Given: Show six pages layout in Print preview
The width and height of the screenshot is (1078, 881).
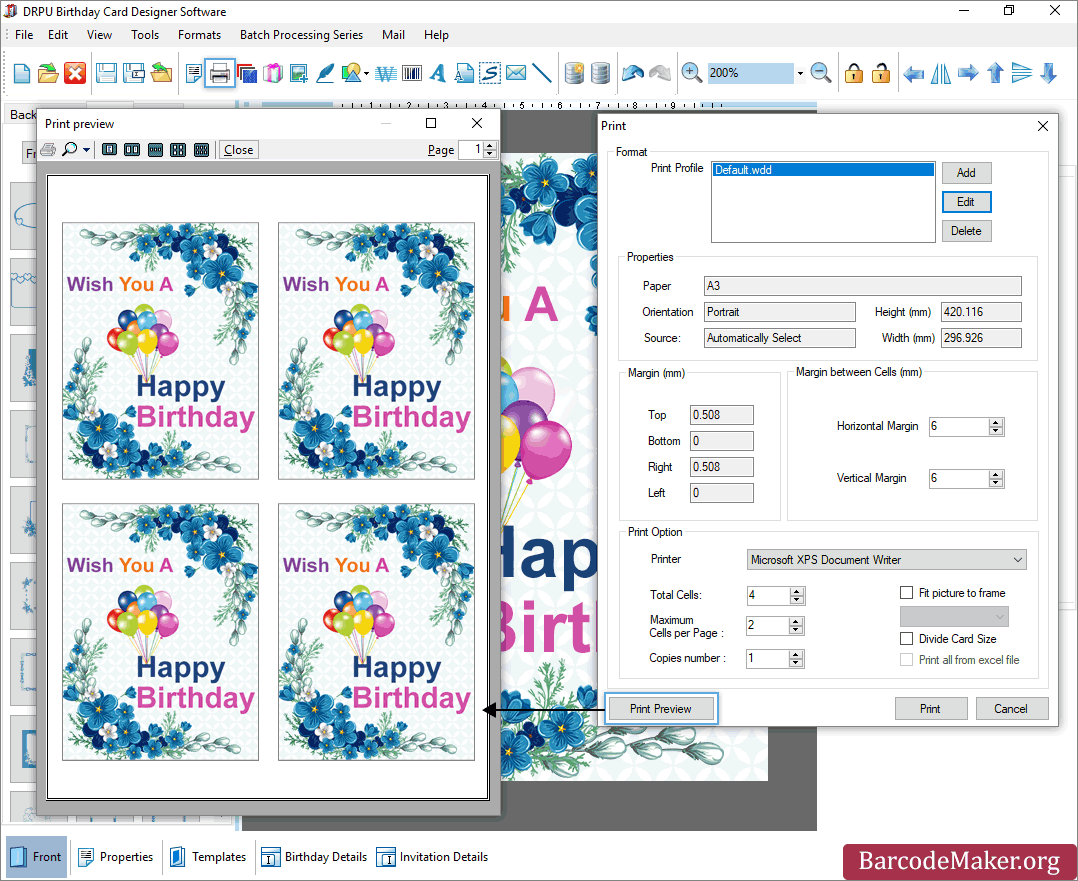Looking at the screenshot, I should [x=201, y=150].
